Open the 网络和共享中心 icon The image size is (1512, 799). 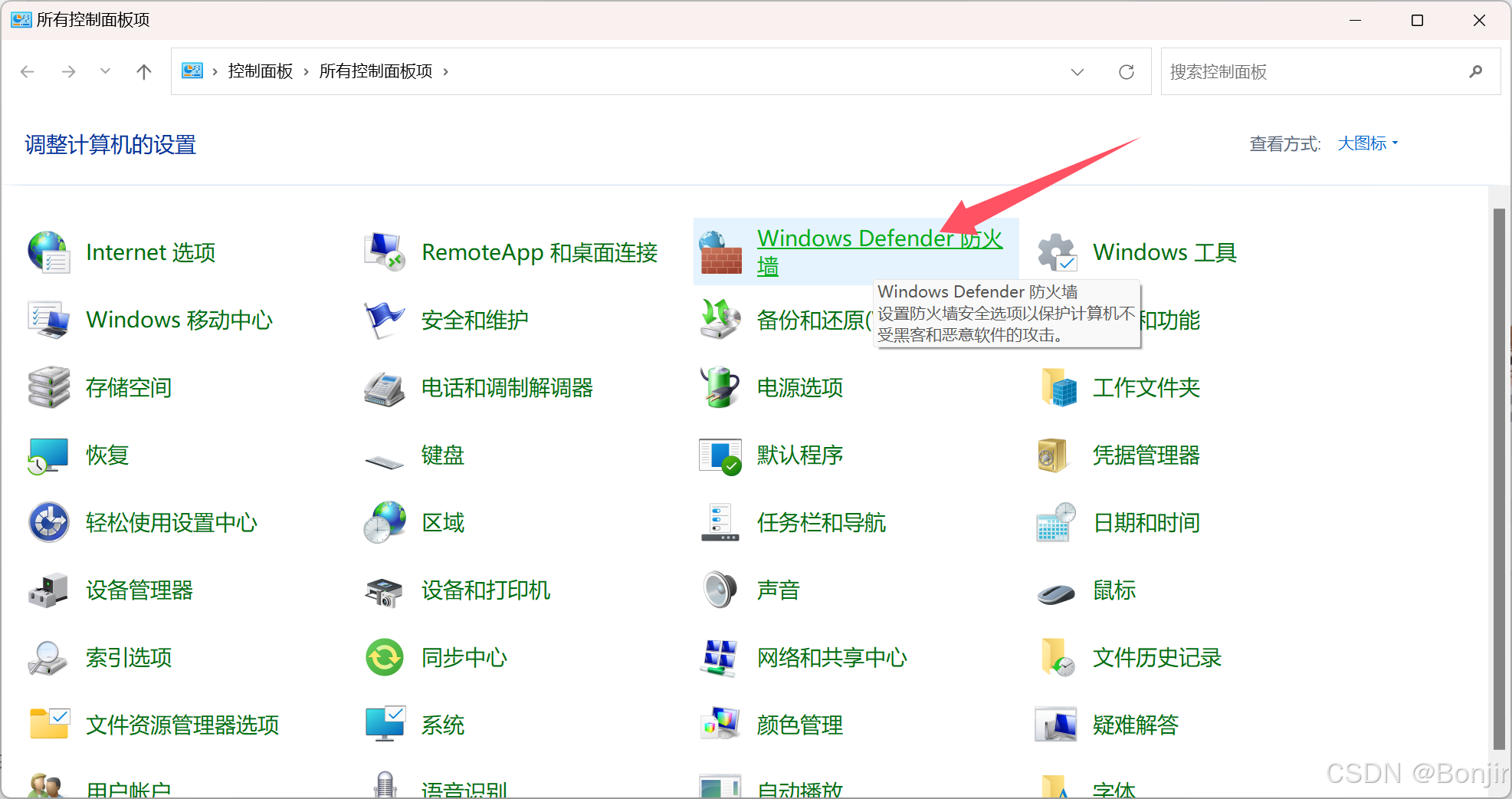point(720,657)
